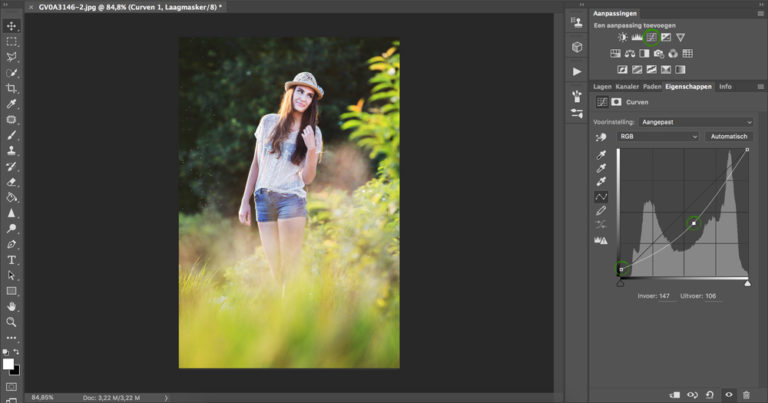The width and height of the screenshot is (768, 403).
Task: Click the Curves adjustment icon
Action: click(650, 37)
